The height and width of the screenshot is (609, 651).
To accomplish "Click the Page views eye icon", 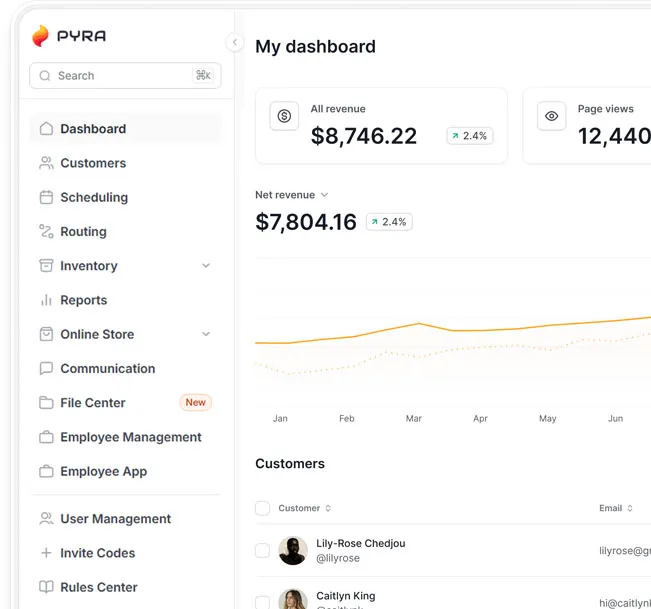I will point(551,116).
